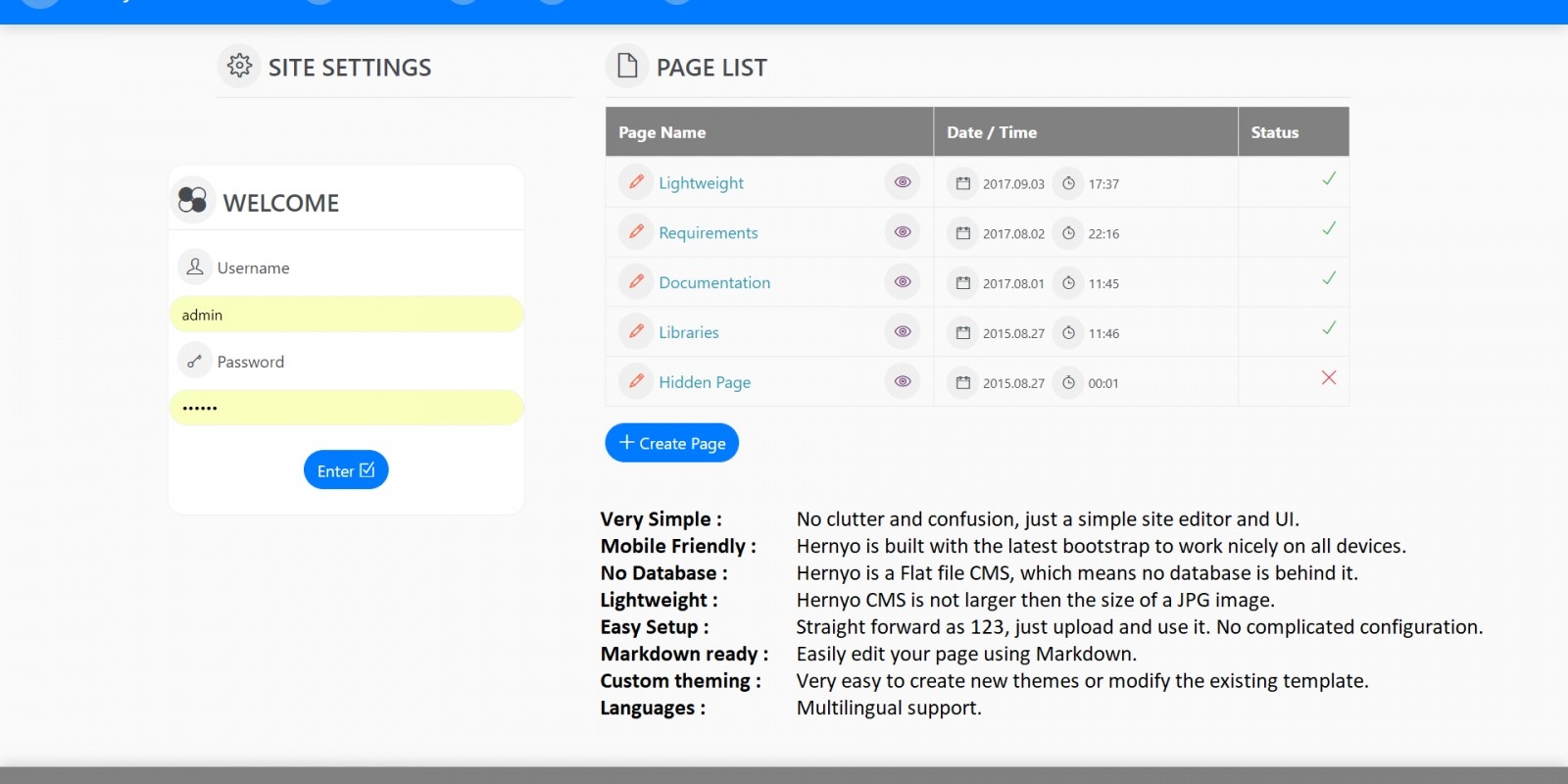Image resolution: width=1568 pixels, height=784 pixels.
Task: Focus the Username field containing admin
Action: click(346, 315)
